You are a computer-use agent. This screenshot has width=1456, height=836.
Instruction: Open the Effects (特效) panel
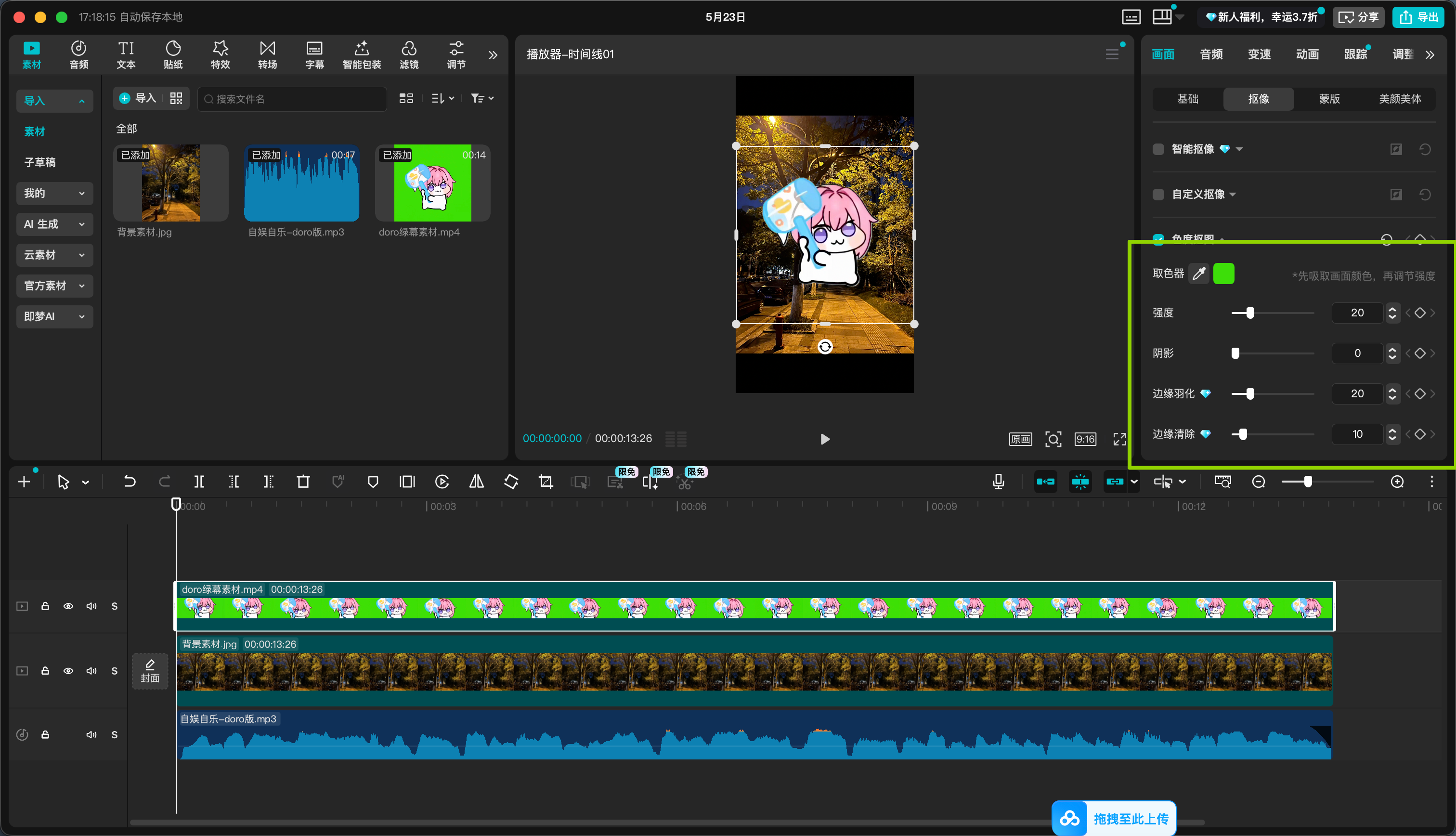[x=221, y=55]
